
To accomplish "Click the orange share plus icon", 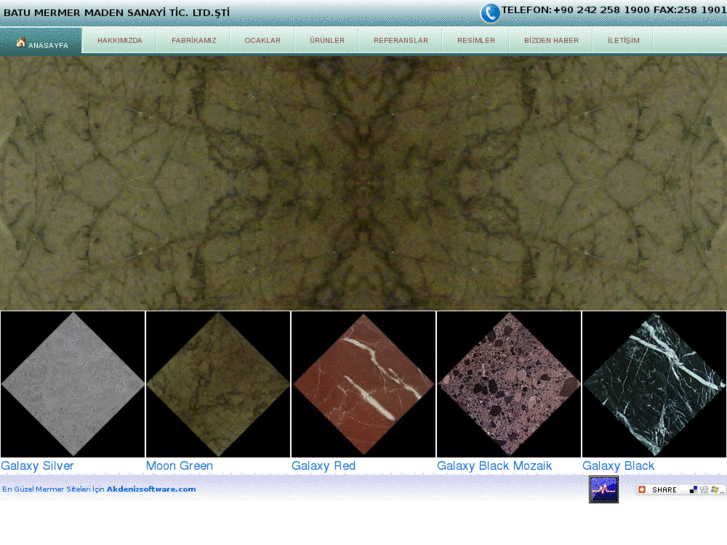I will [x=642, y=490].
